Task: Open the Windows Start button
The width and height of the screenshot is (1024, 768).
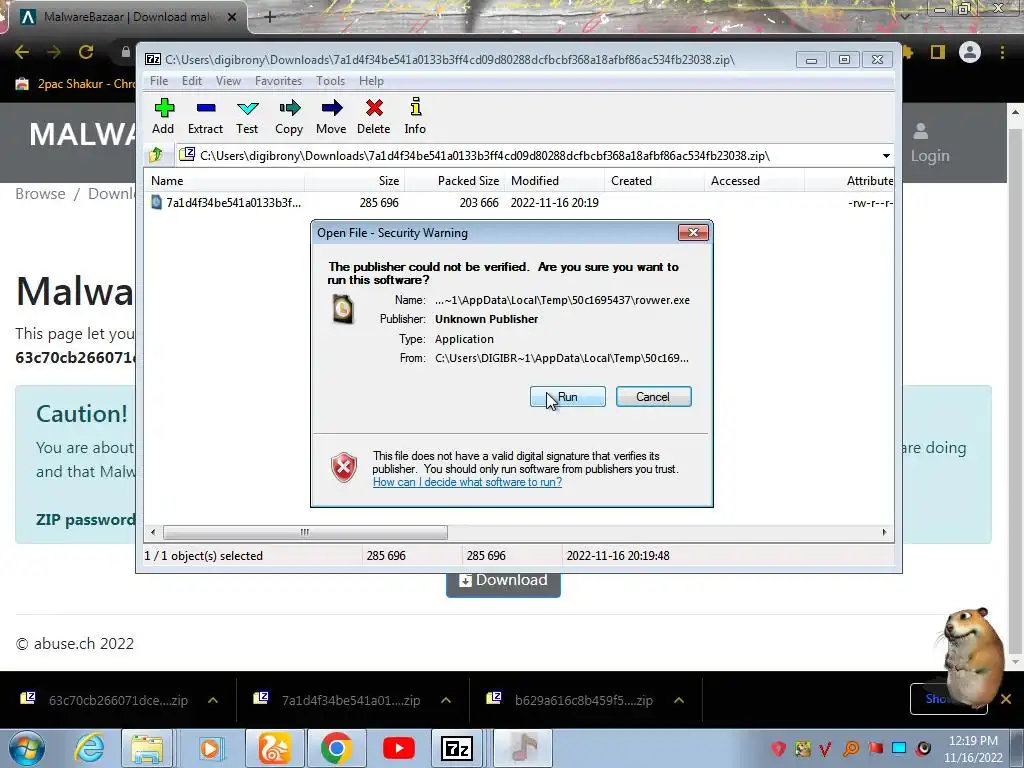Action: pyautogui.click(x=26, y=748)
